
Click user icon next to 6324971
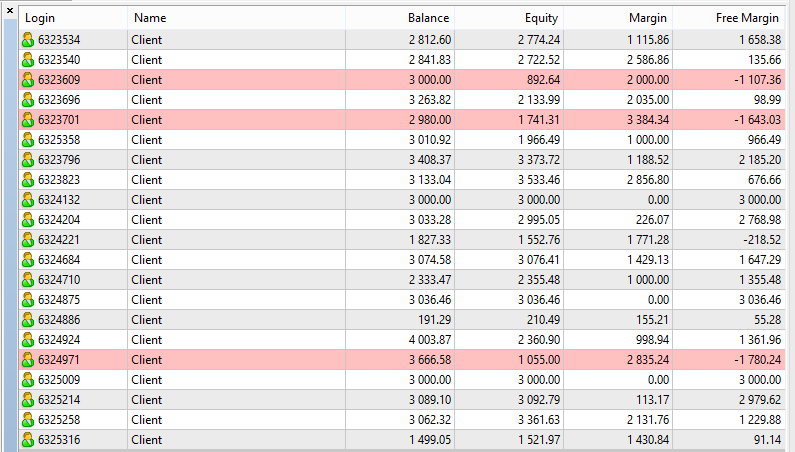pyautogui.click(x=28, y=360)
